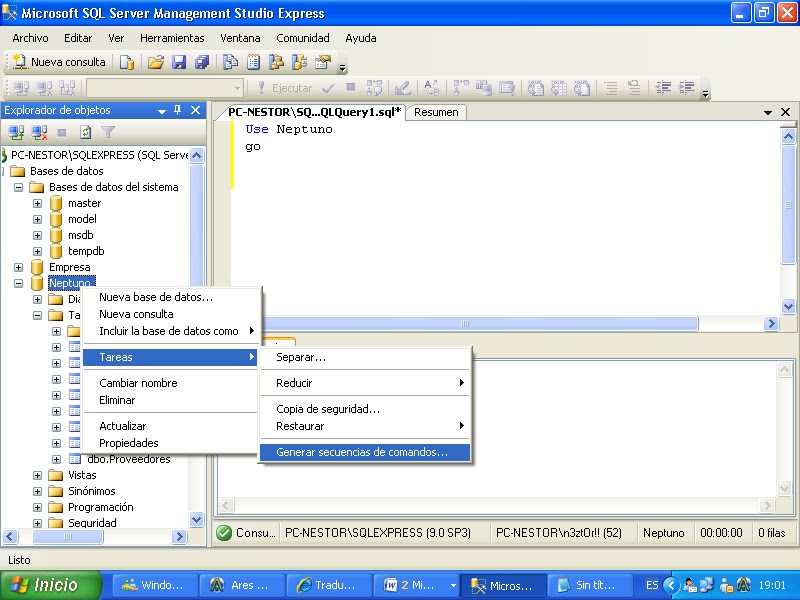The height and width of the screenshot is (600, 800).
Task: Open the Explorador de objetos options dropdown
Action: [x=160, y=110]
